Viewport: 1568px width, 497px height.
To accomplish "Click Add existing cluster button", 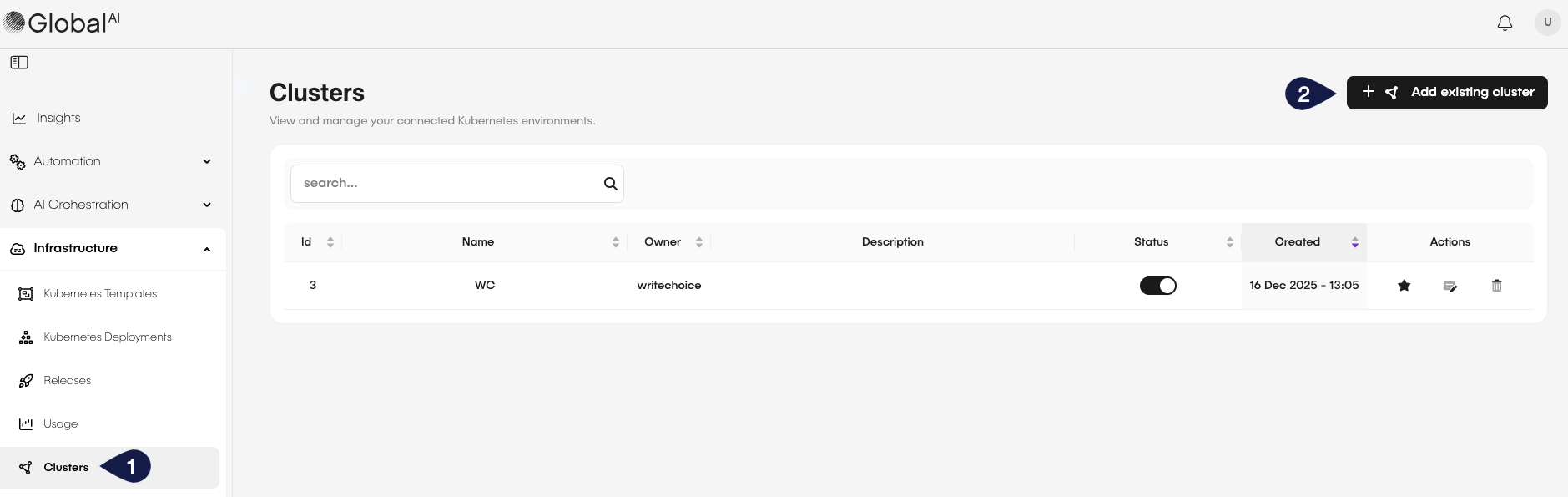I will point(1447,92).
